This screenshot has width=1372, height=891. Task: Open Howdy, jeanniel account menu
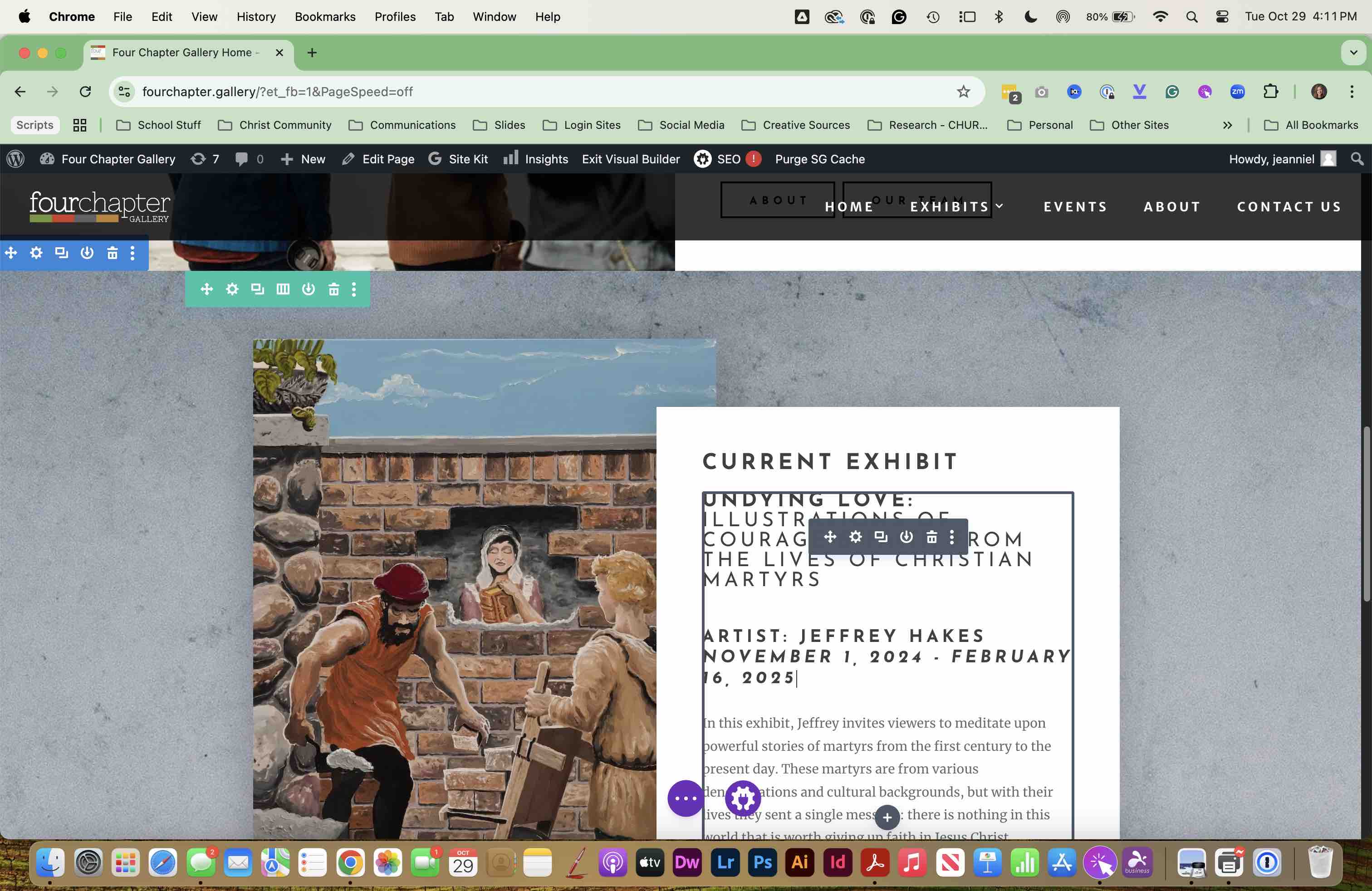[1282, 159]
